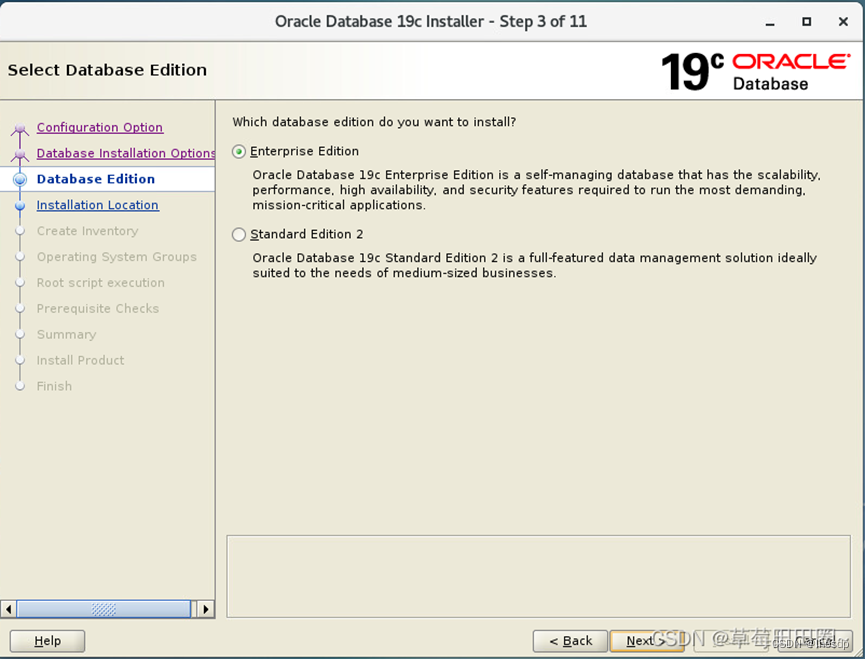The height and width of the screenshot is (659, 865).
Task: Choose the Standard Edition 2 option
Action: tap(239, 235)
